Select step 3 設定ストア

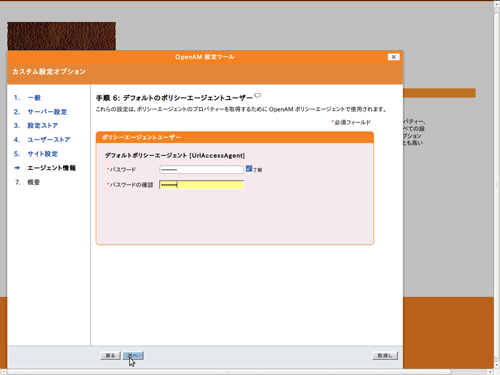point(43,126)
